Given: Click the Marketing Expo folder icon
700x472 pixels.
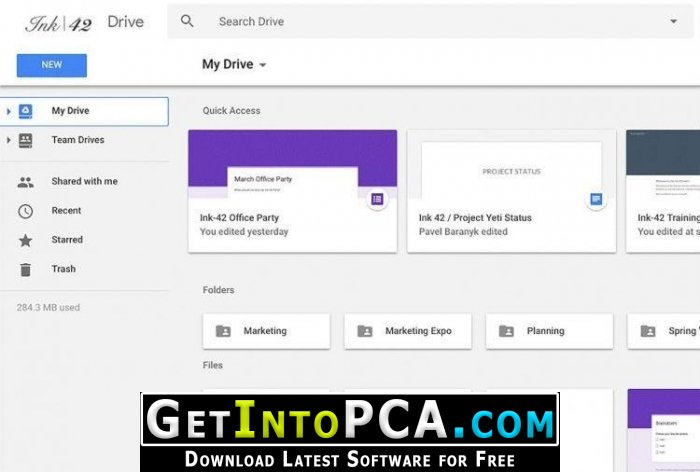Looking at the screenshot, I should 365,331.
